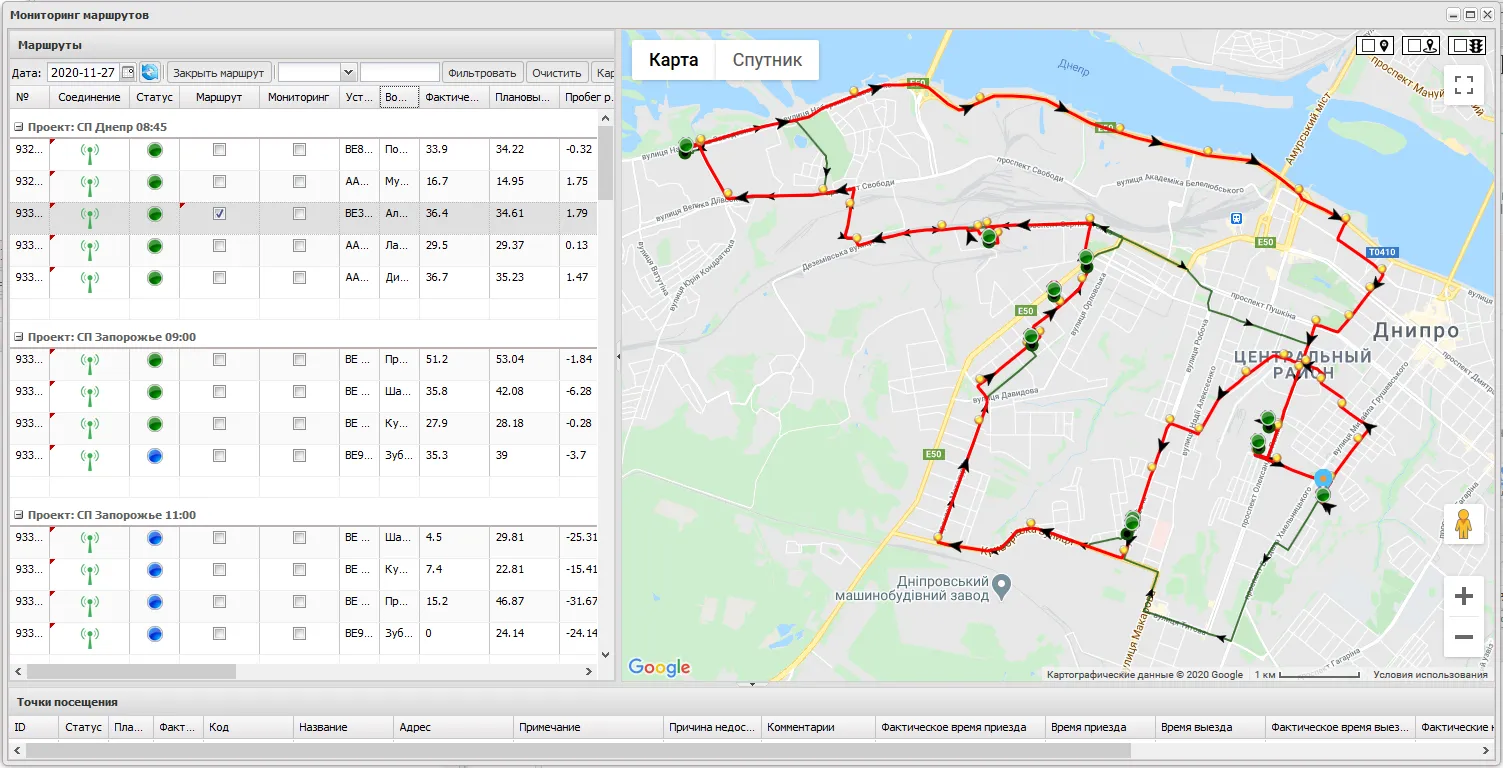Click the antenna icon in the 7.4 row
This screenshot has height=768, width=1503.
tap(89, 574)
